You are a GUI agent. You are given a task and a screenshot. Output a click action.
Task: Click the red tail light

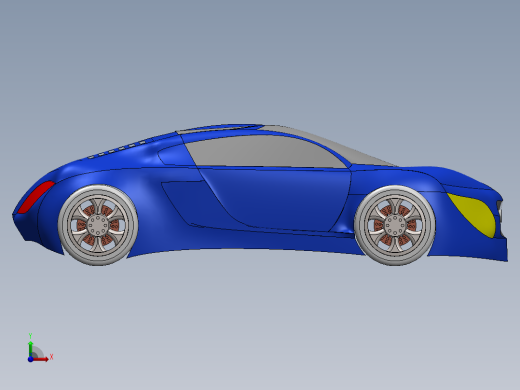click(35, 197)
